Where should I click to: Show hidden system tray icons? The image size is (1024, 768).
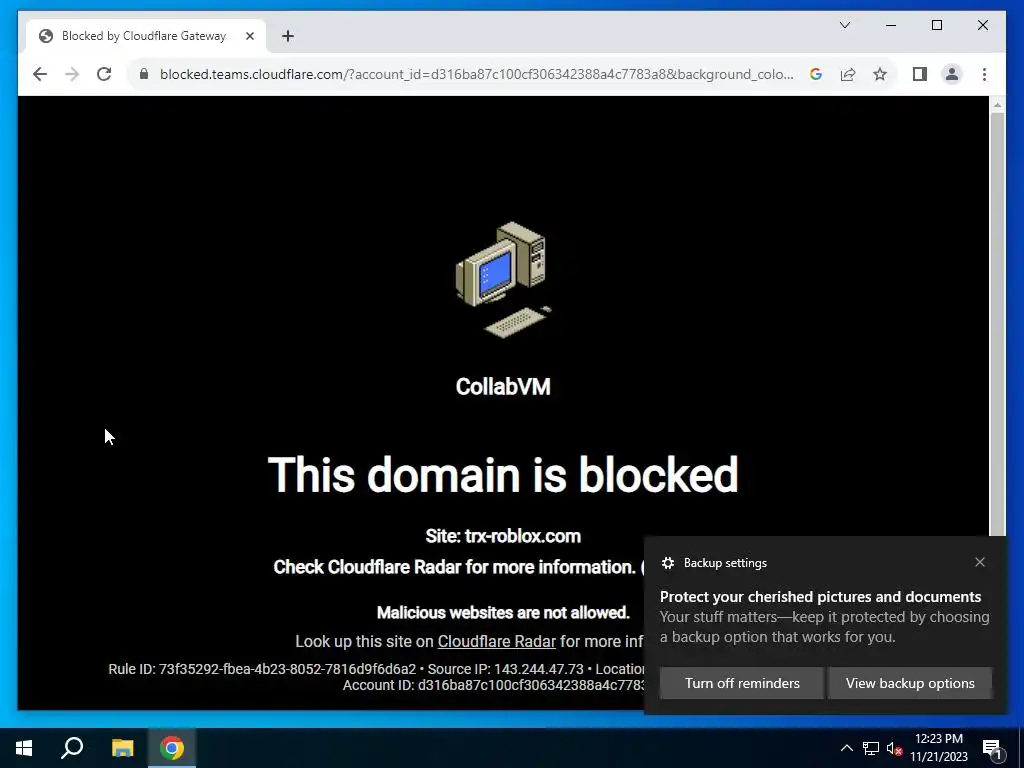point(846,748)
